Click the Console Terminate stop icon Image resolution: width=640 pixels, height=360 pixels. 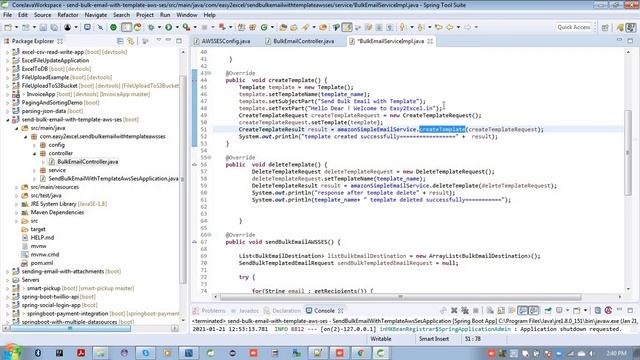pyautogui.click(x=476, y=311)
